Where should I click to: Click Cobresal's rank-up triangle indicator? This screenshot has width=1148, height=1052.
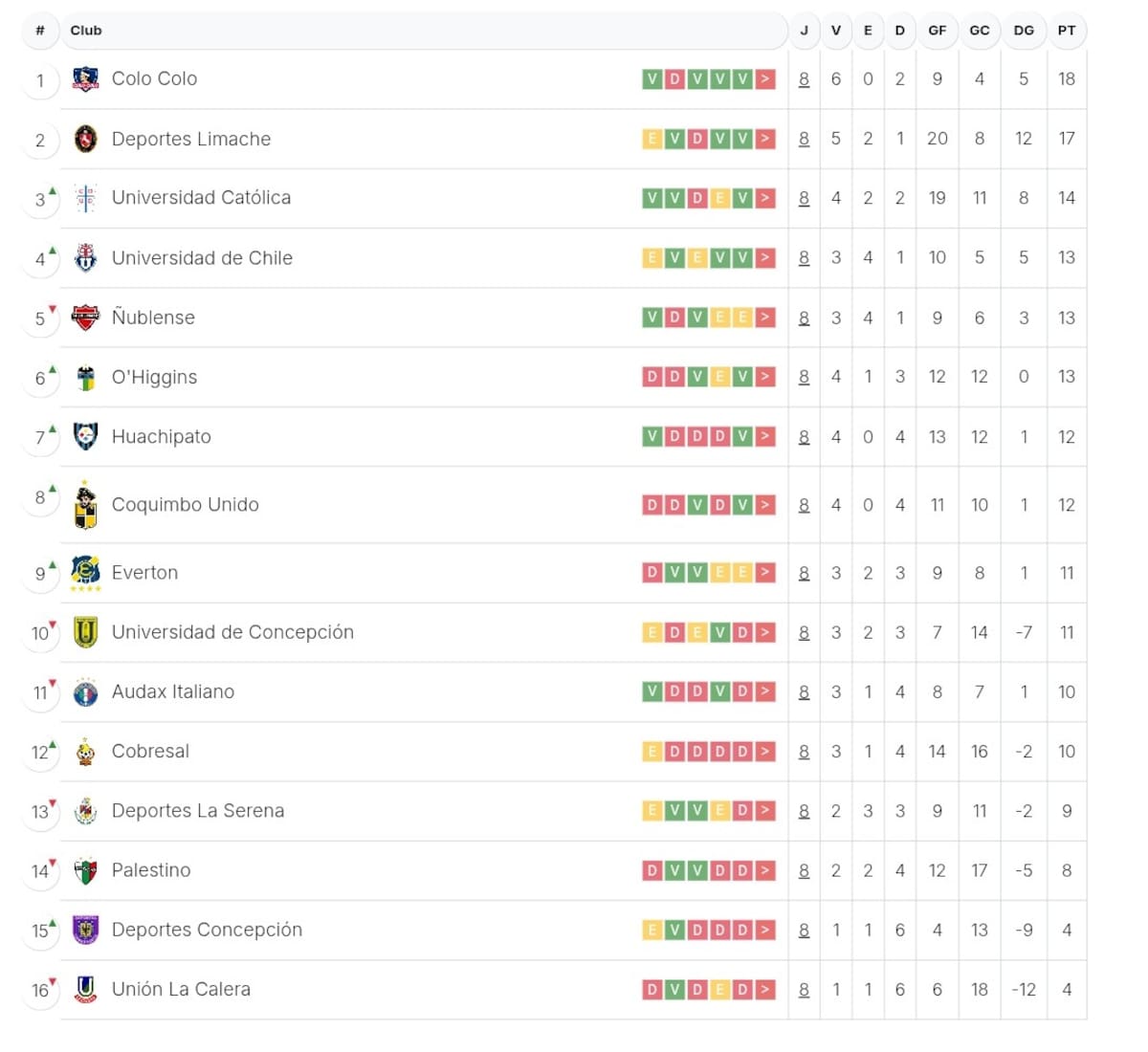point(51,745)
